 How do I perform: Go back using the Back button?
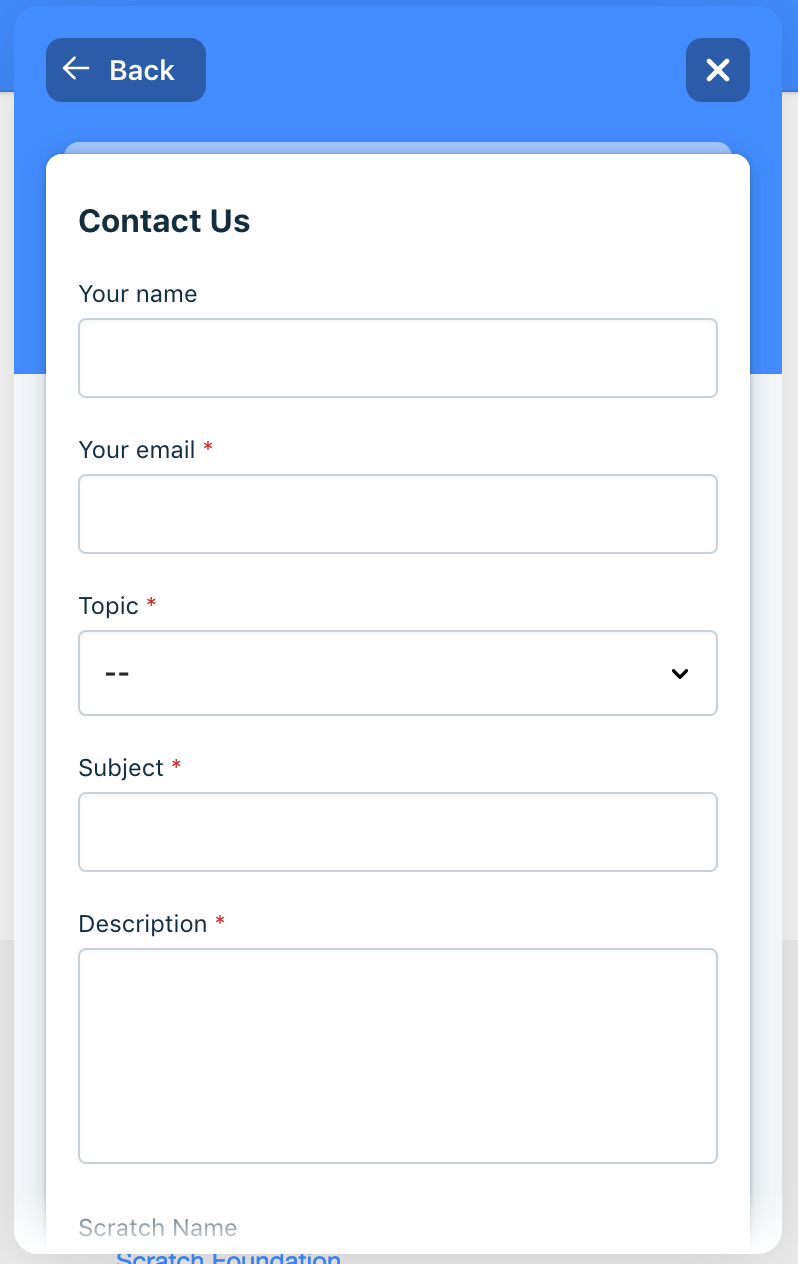tap(126, 70)
